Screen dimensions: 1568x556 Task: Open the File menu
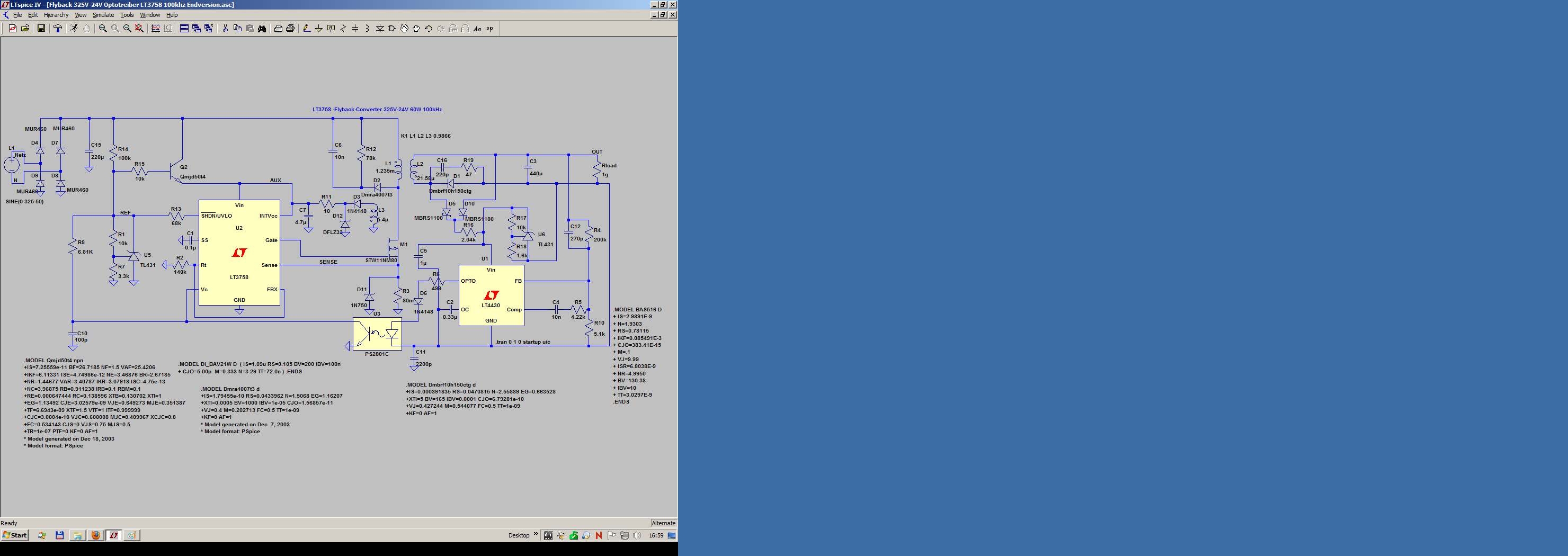(x=17, y=15)
